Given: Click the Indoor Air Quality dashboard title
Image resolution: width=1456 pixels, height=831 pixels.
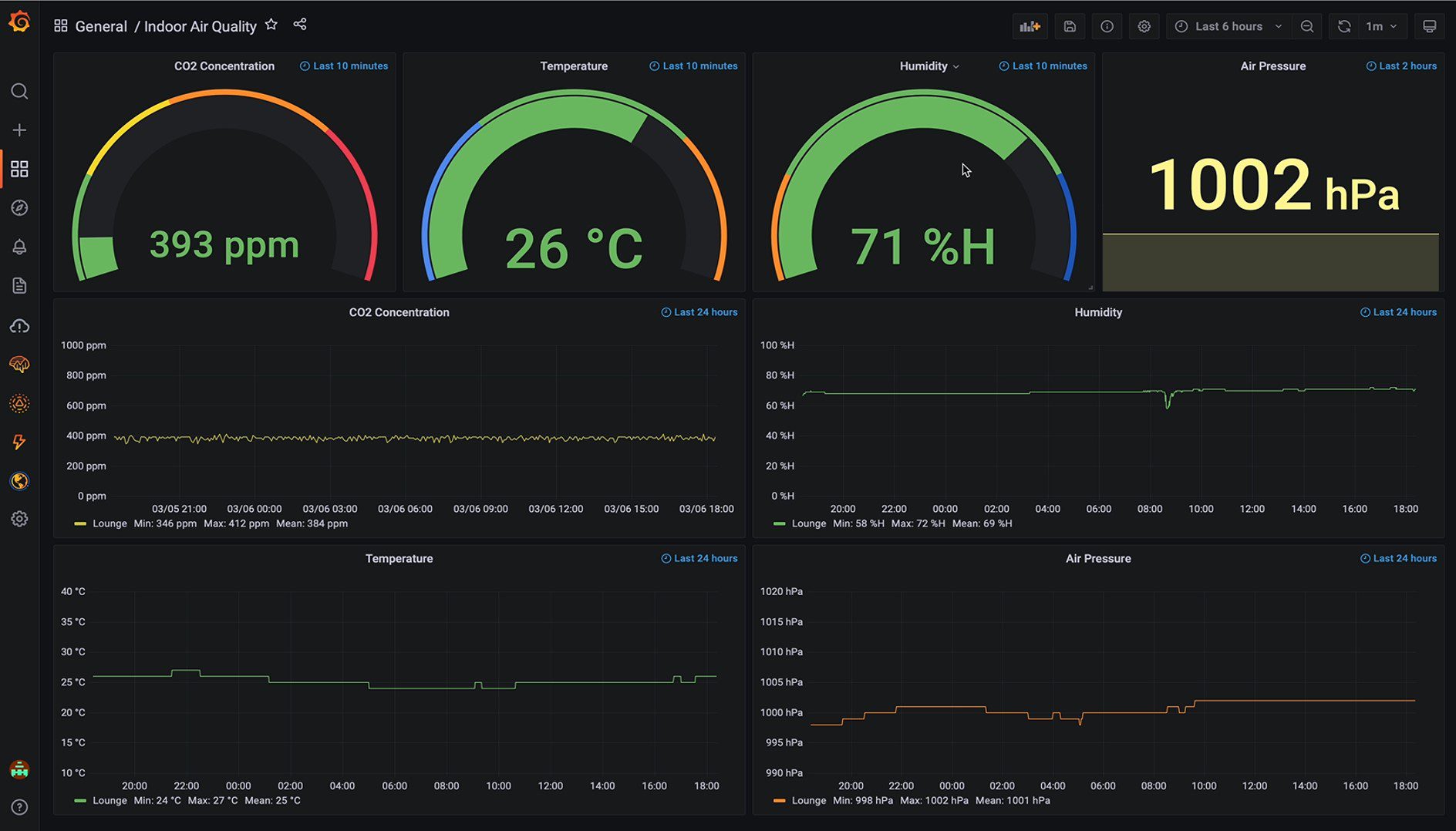Looking at the screenshot, I should (x=200, y=26).
